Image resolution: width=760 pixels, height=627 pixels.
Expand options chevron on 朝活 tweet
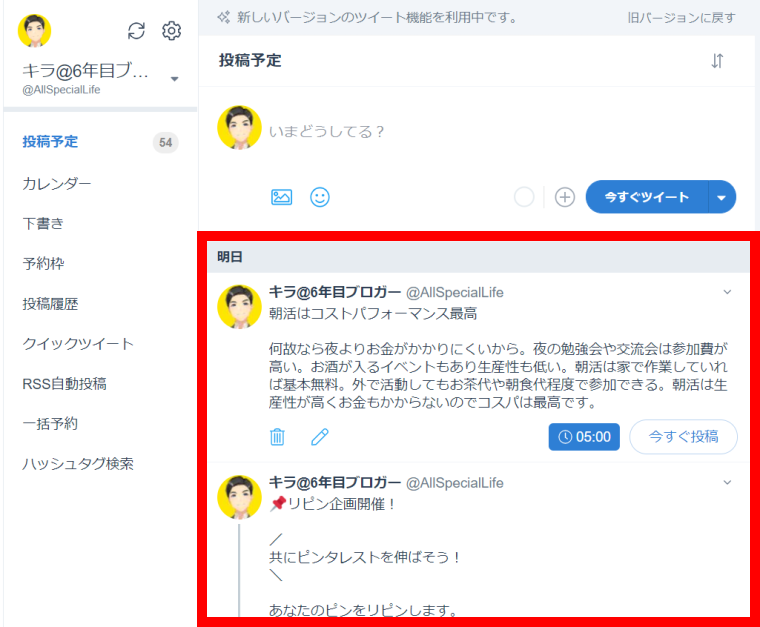coord(727,292)
